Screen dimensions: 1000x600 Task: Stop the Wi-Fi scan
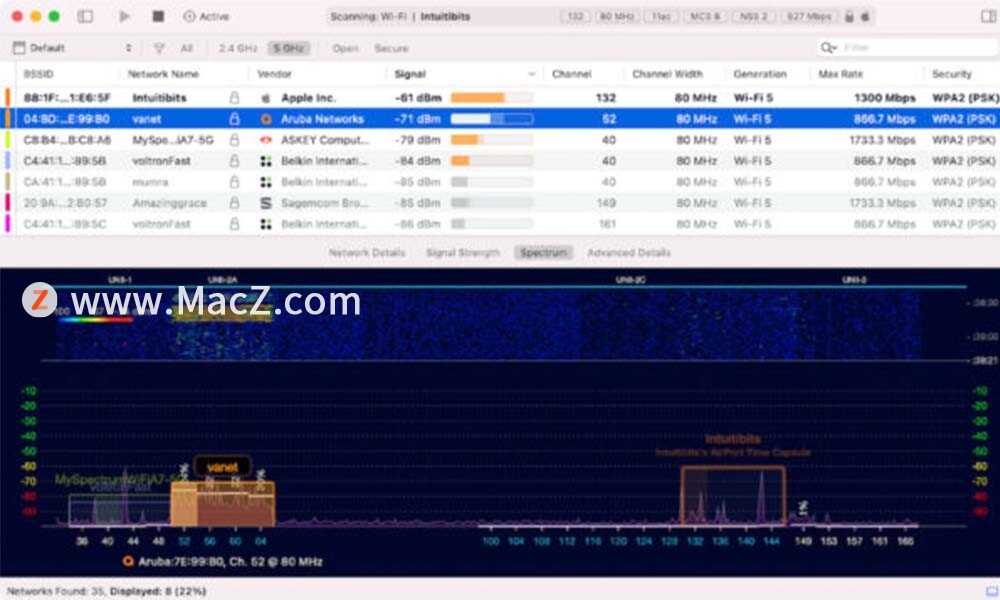coord(158,17)
